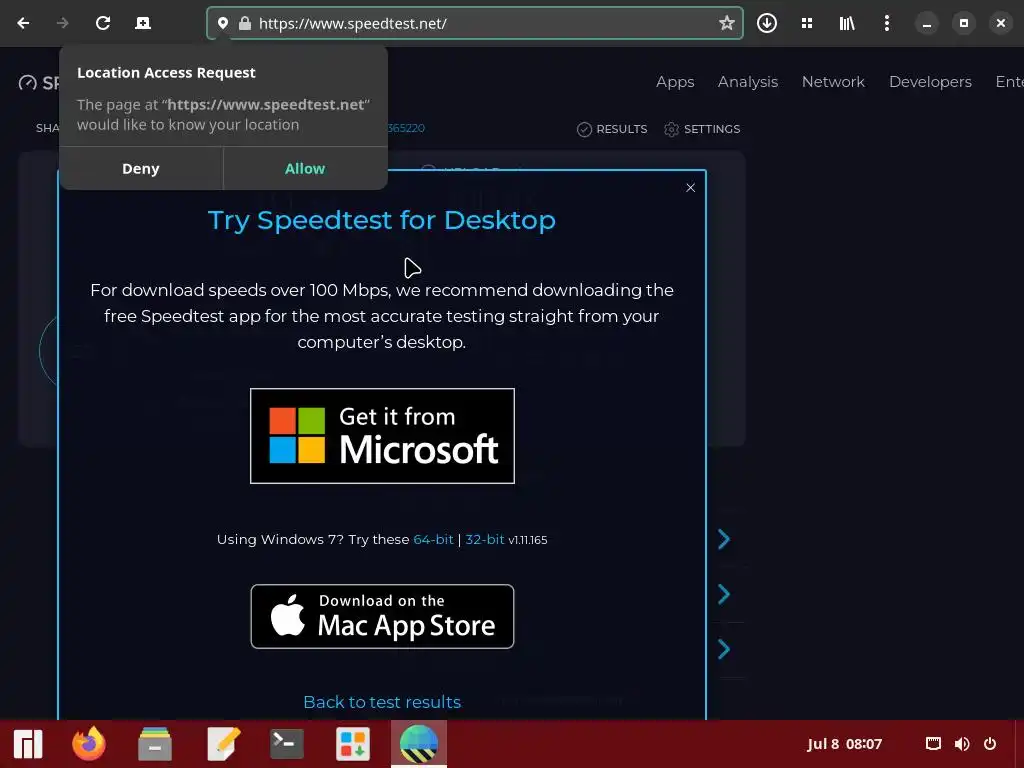
Task: Click the Location Access Request title
Action: coord(167,72)
